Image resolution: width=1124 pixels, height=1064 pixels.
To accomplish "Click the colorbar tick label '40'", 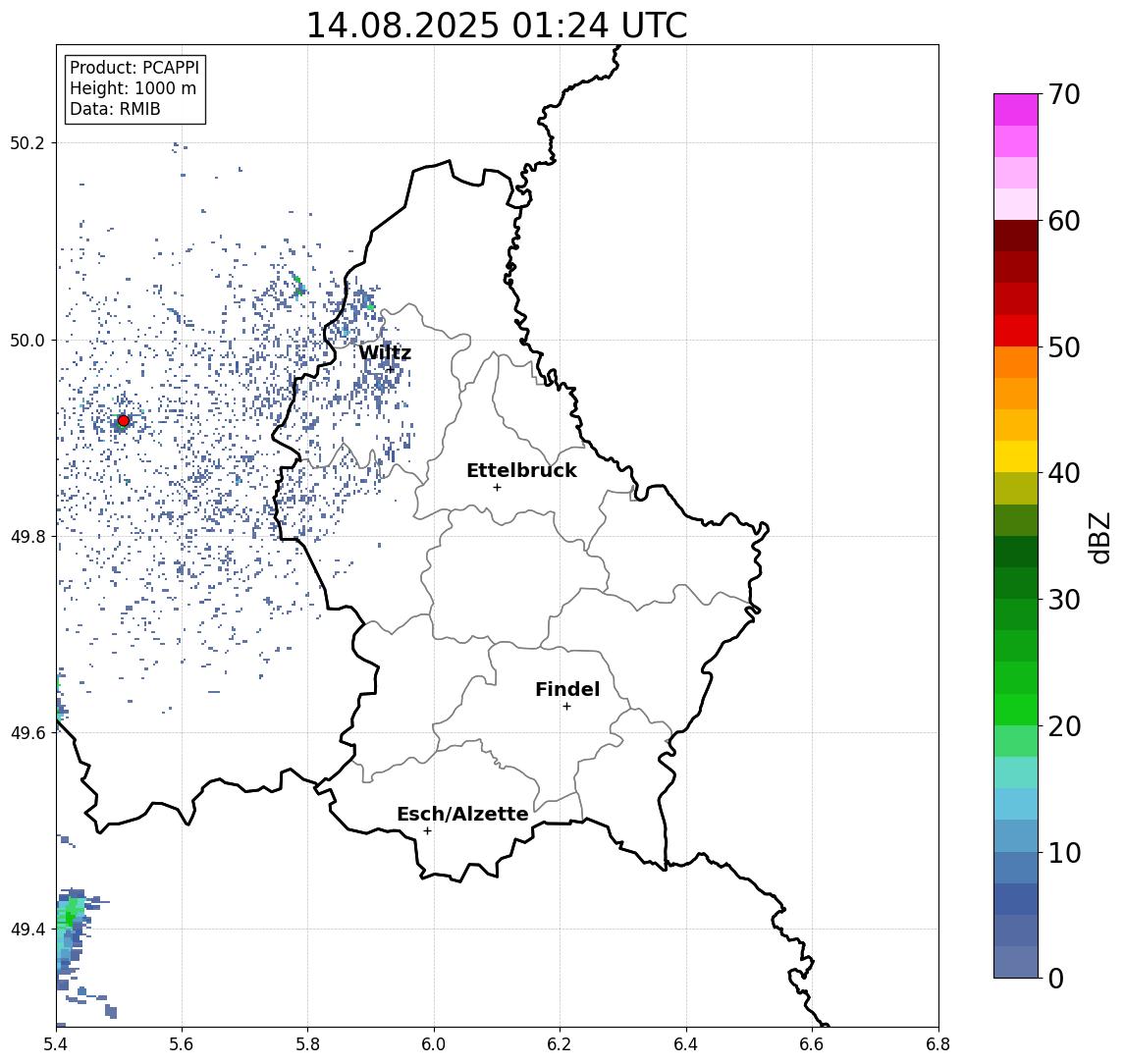I will pos(1064,473).
